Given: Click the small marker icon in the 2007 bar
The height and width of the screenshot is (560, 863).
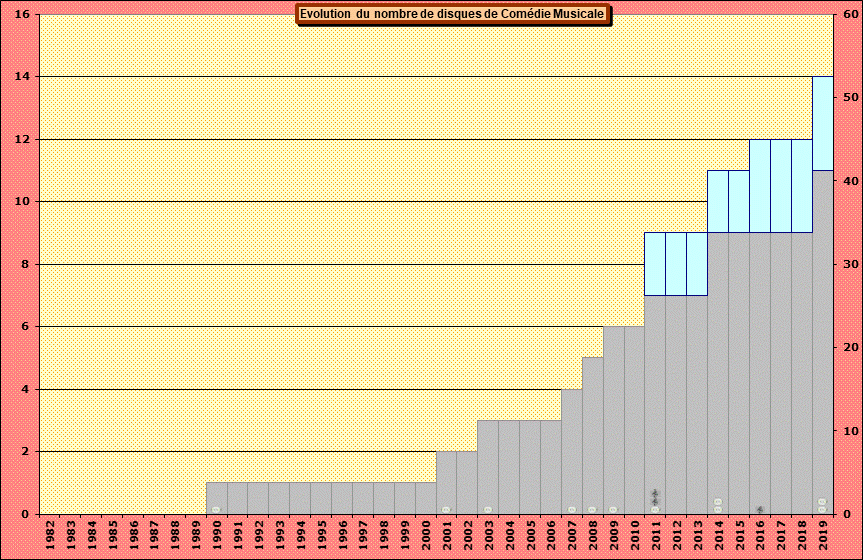Looking at the screenshot, I should [x=572, y=509].
